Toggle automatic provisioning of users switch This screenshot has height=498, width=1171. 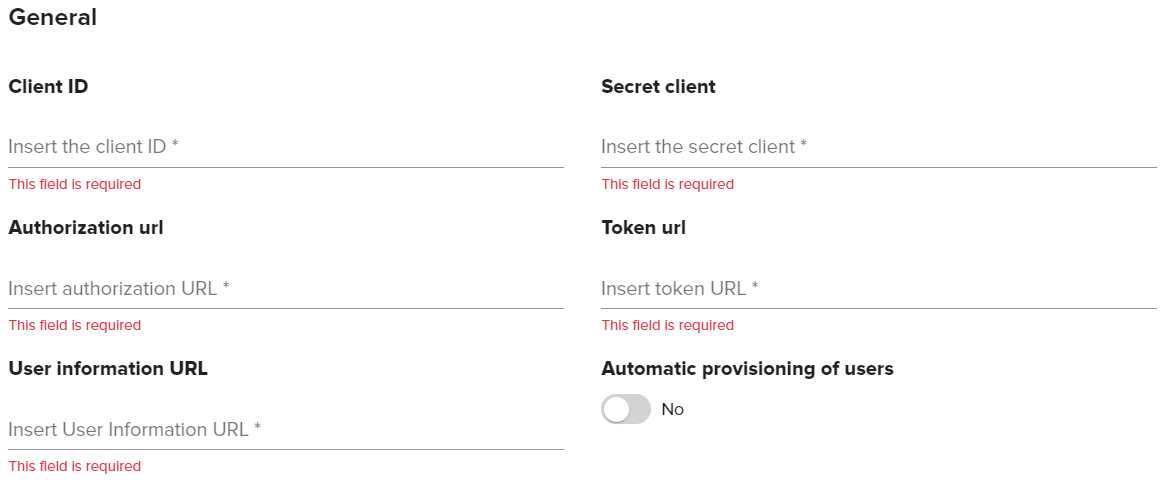click(x=626, y=409)
